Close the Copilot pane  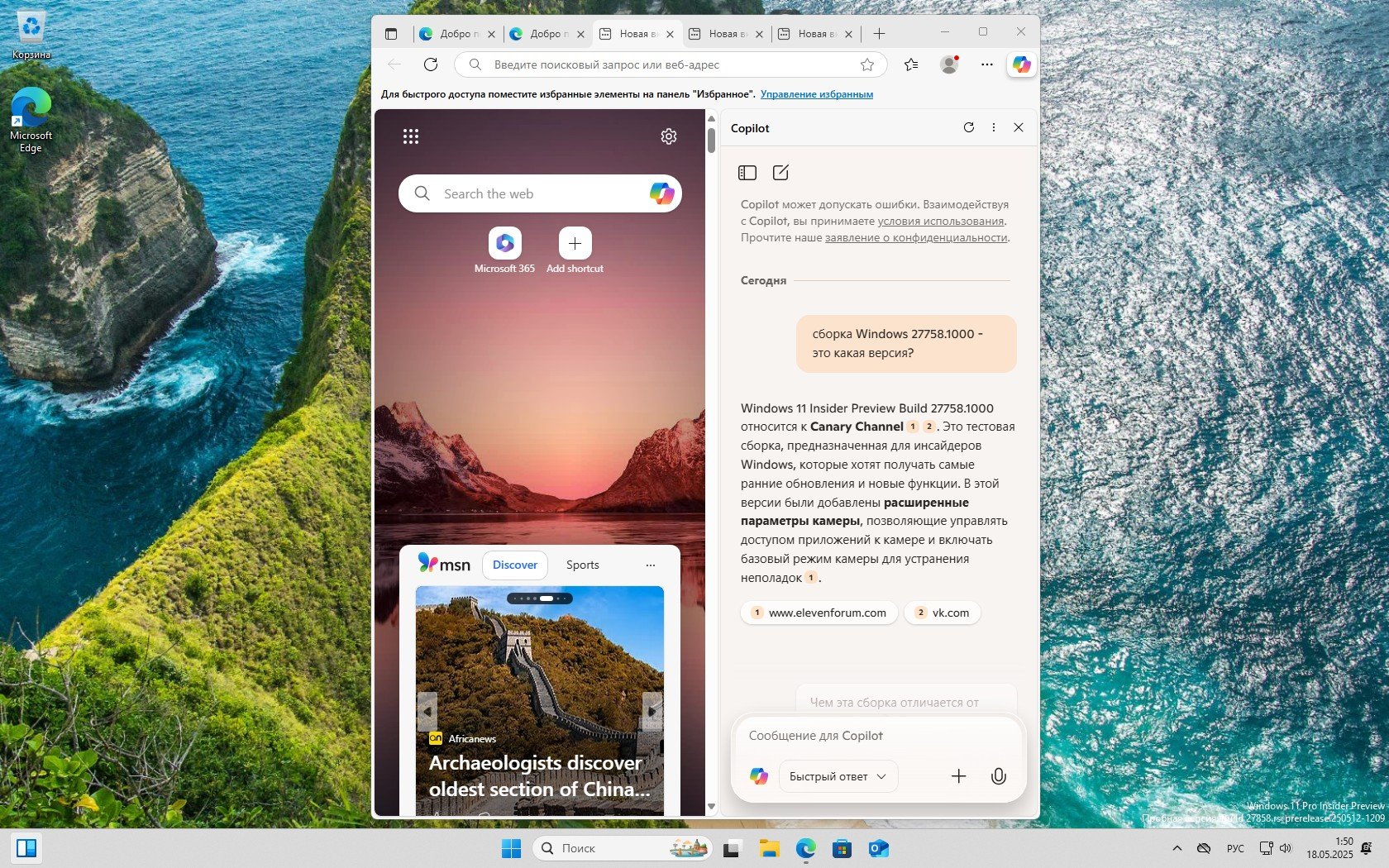click(x=1019, y=127)
